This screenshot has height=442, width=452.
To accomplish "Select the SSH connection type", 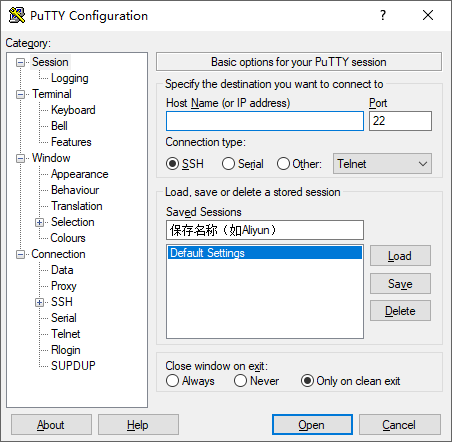I will (x=172, y=164).
